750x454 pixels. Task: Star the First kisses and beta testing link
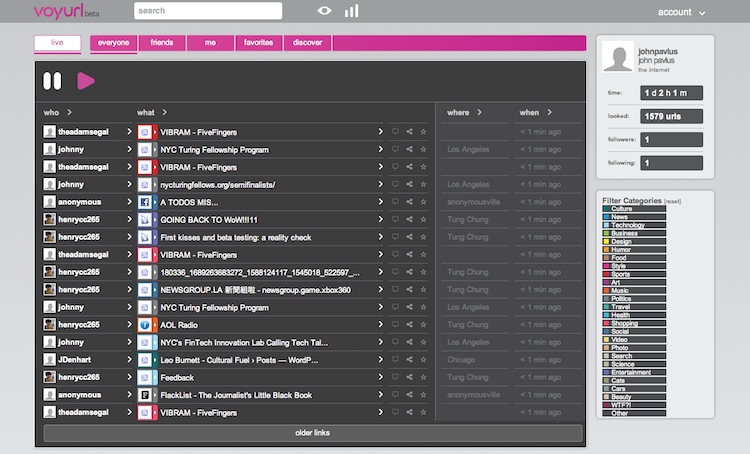(423, 237)
